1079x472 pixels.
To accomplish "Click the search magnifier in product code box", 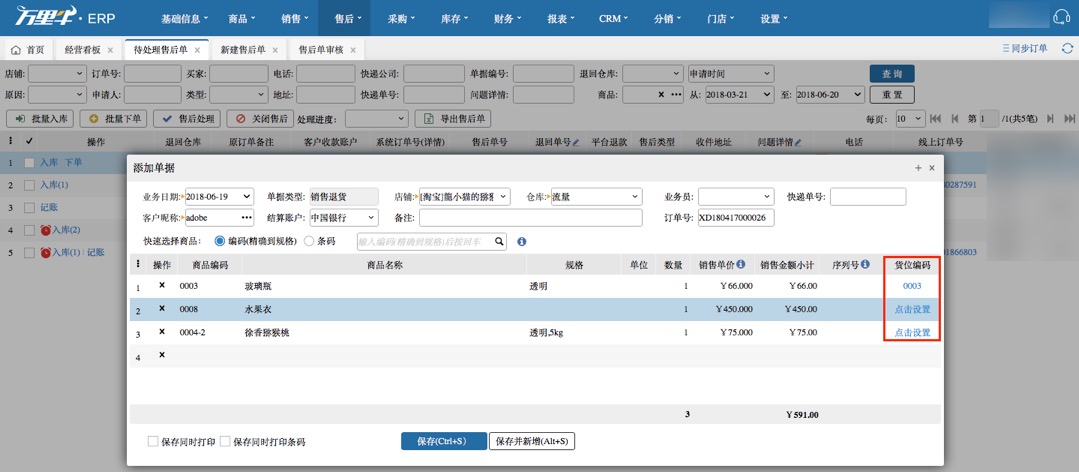I will tap(500, 242).
